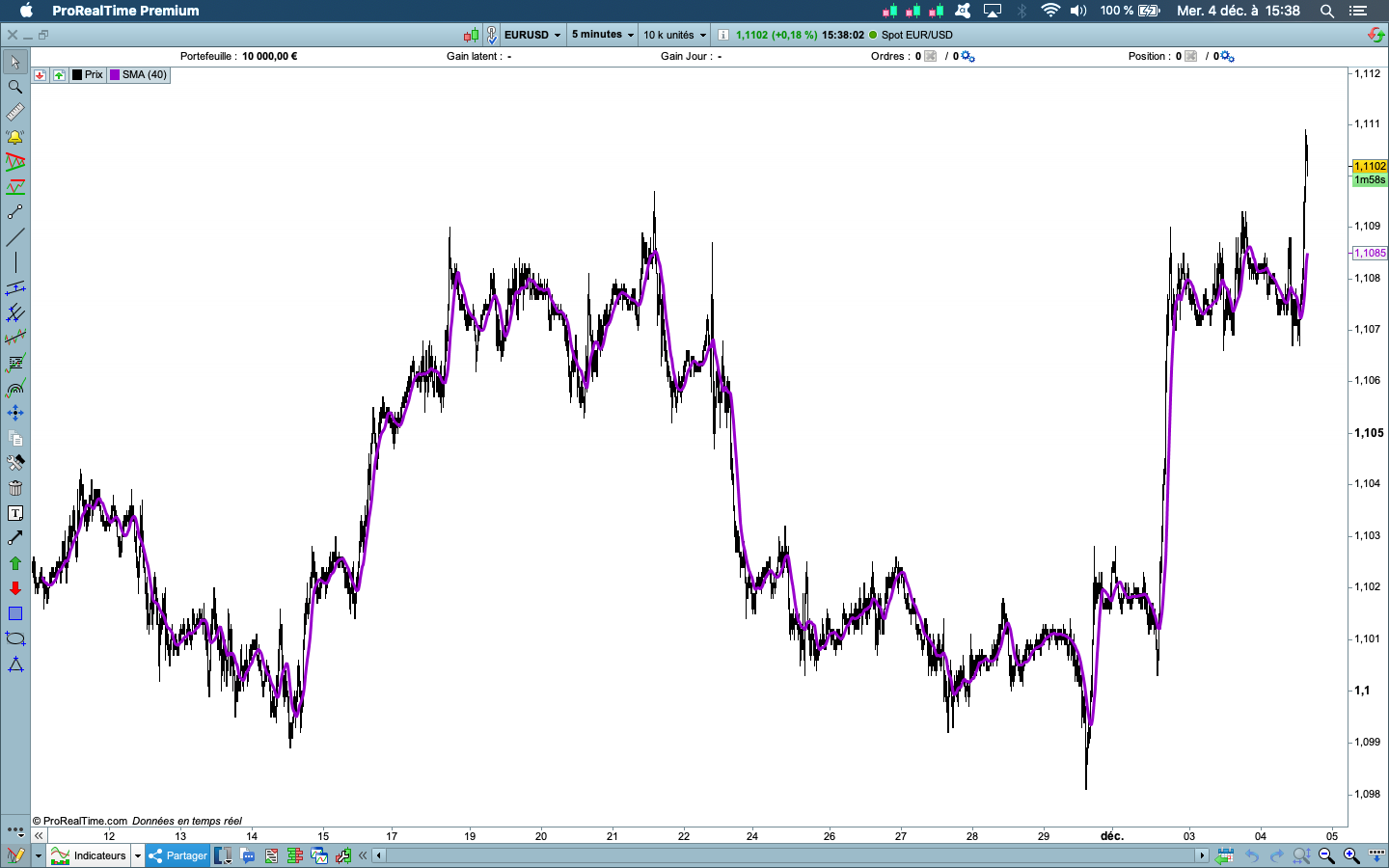Open the Wi-Fi menu bar icon
This screenshot has width=1389, height=868.
(1050, 11)
